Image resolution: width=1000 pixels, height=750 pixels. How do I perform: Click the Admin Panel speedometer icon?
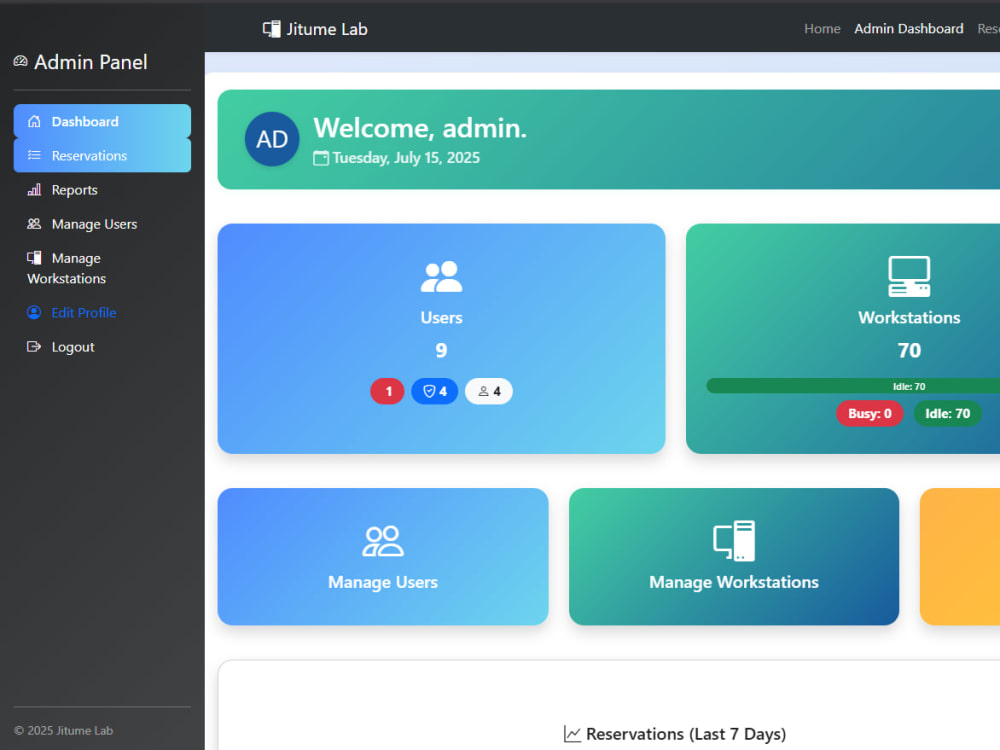[20, 61]
